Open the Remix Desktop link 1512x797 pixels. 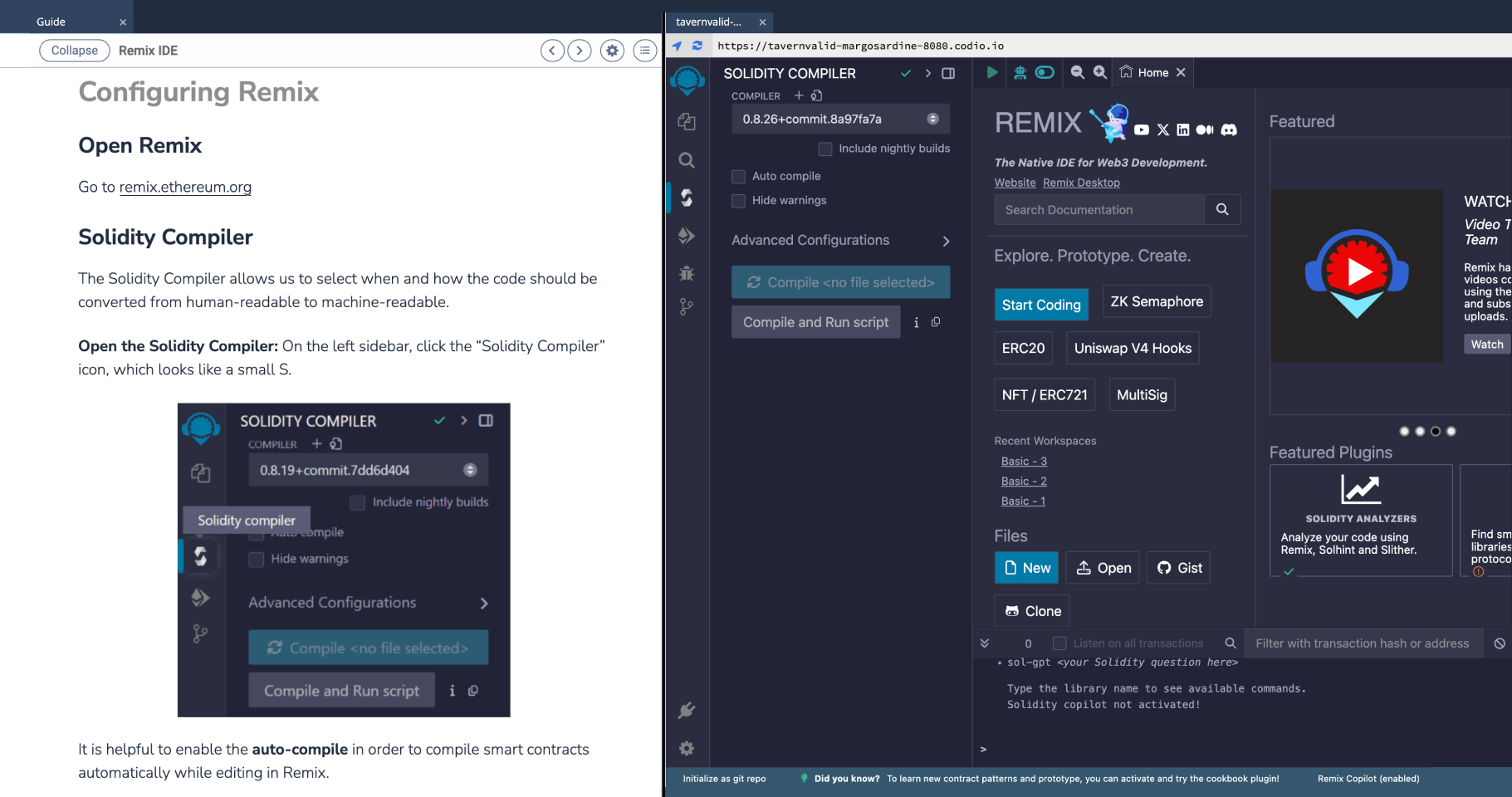1081,183
